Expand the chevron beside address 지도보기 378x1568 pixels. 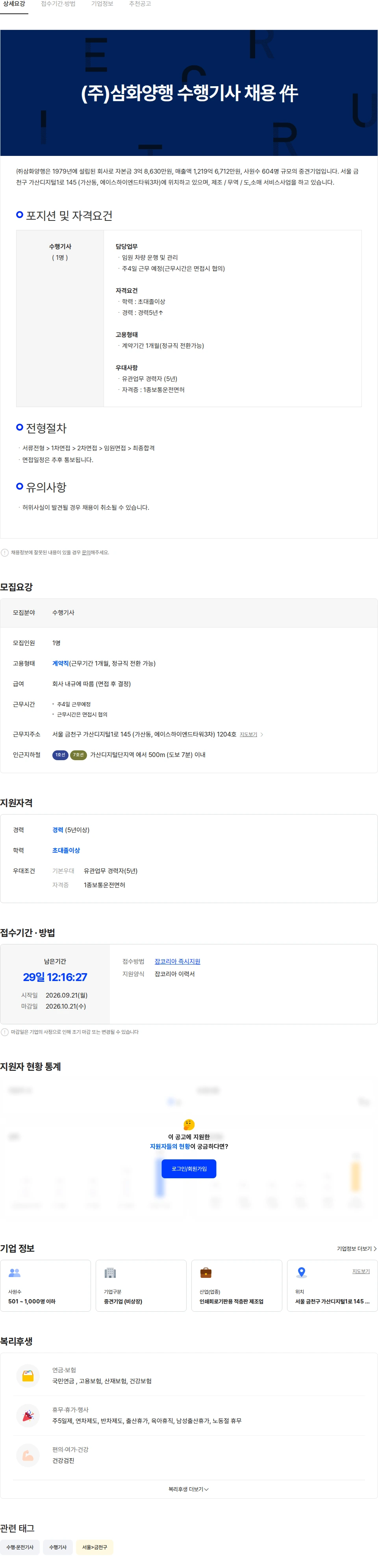[x=262, y=735]
